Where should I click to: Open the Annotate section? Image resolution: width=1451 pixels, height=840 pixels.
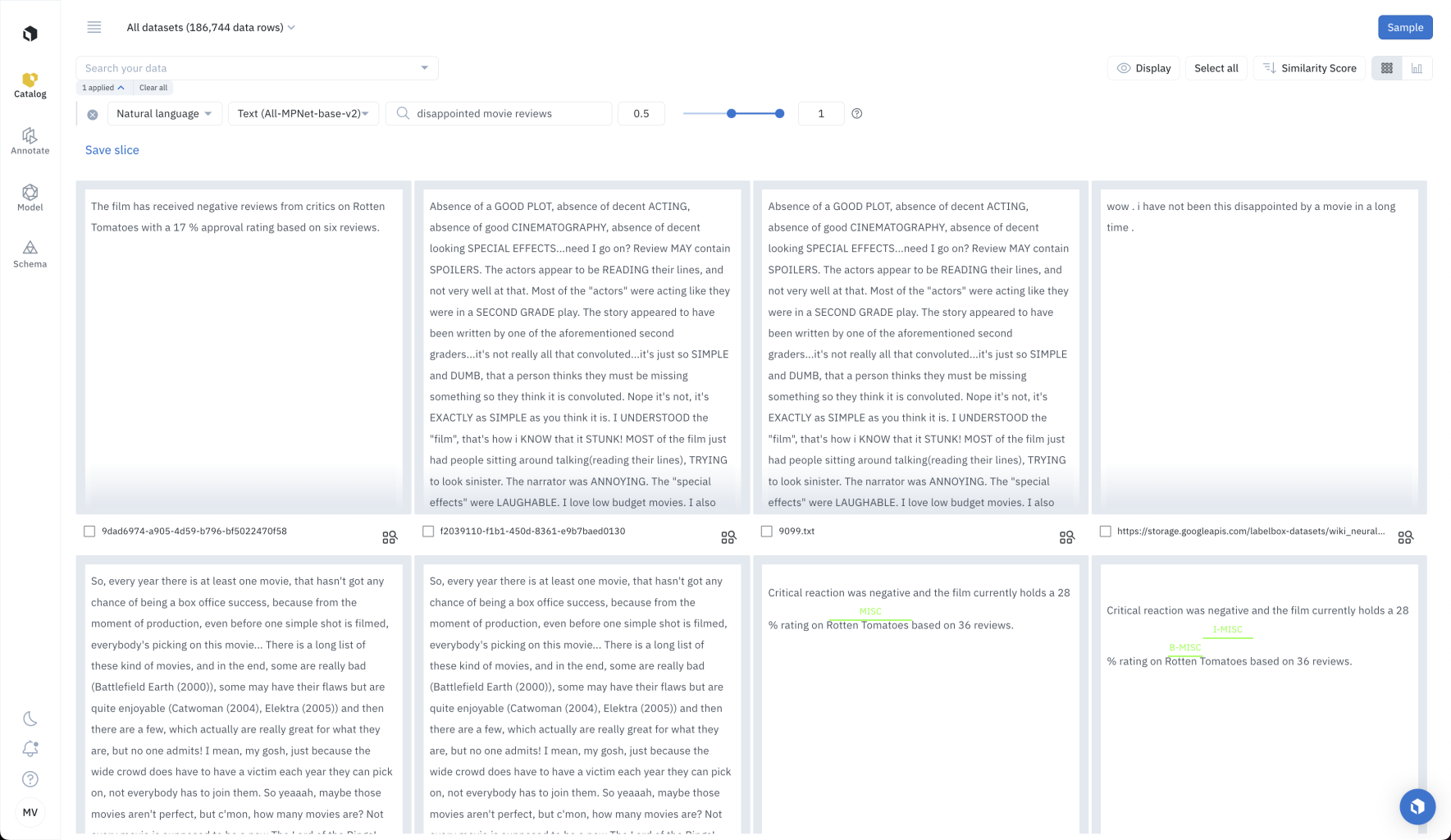30,141
